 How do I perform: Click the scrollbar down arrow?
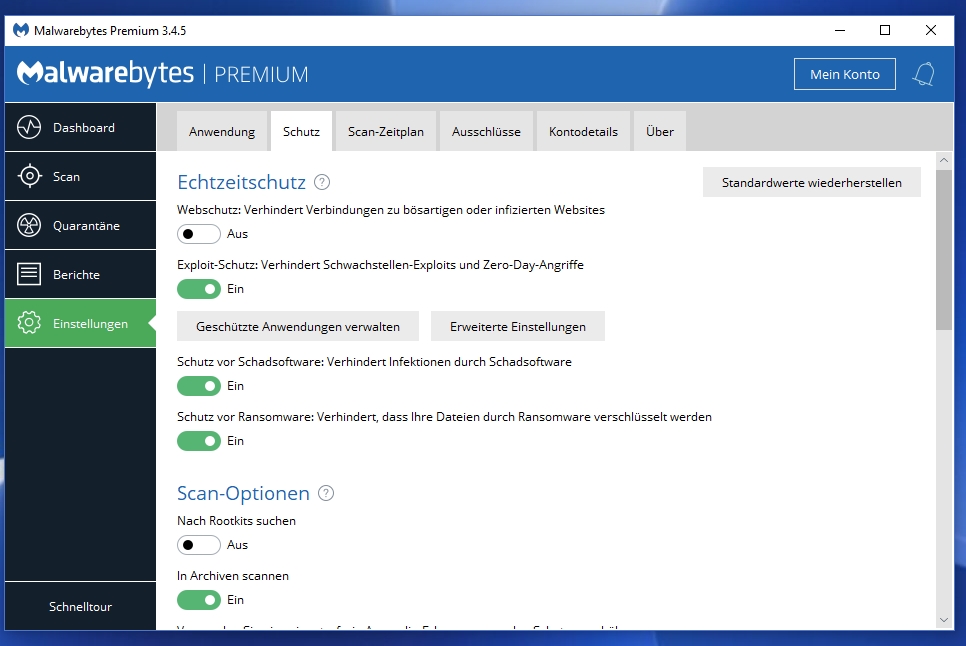pos(944,620)
